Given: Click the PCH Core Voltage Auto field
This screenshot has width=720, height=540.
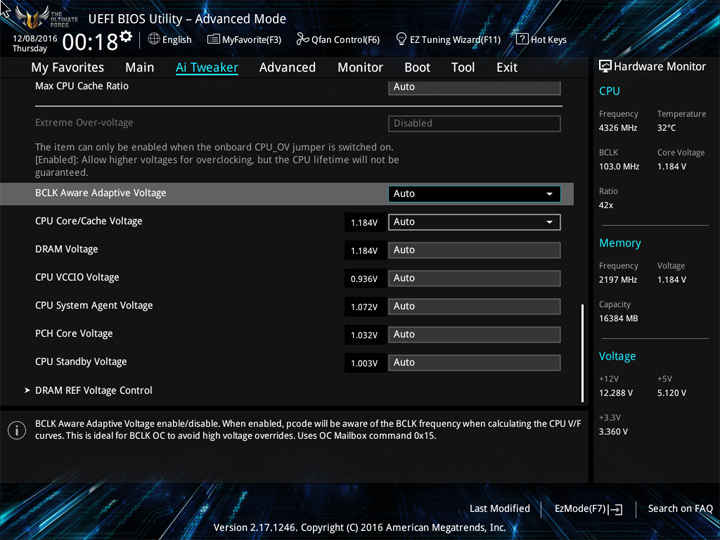Looking at the screenshot, I should 474,334.
